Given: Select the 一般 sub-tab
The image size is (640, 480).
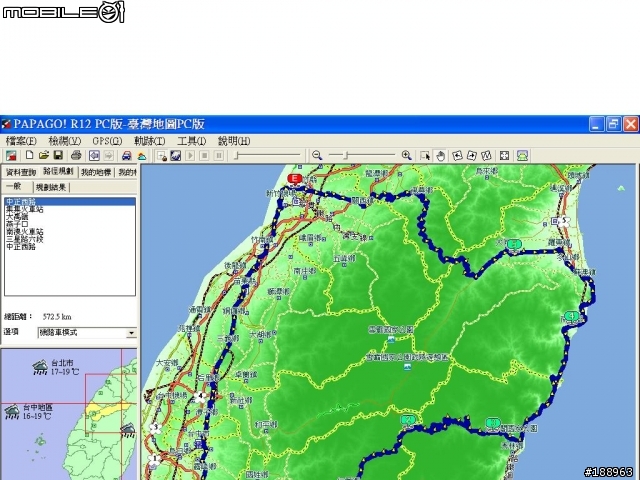Looking at the screenshot, I should pos(14,187).
